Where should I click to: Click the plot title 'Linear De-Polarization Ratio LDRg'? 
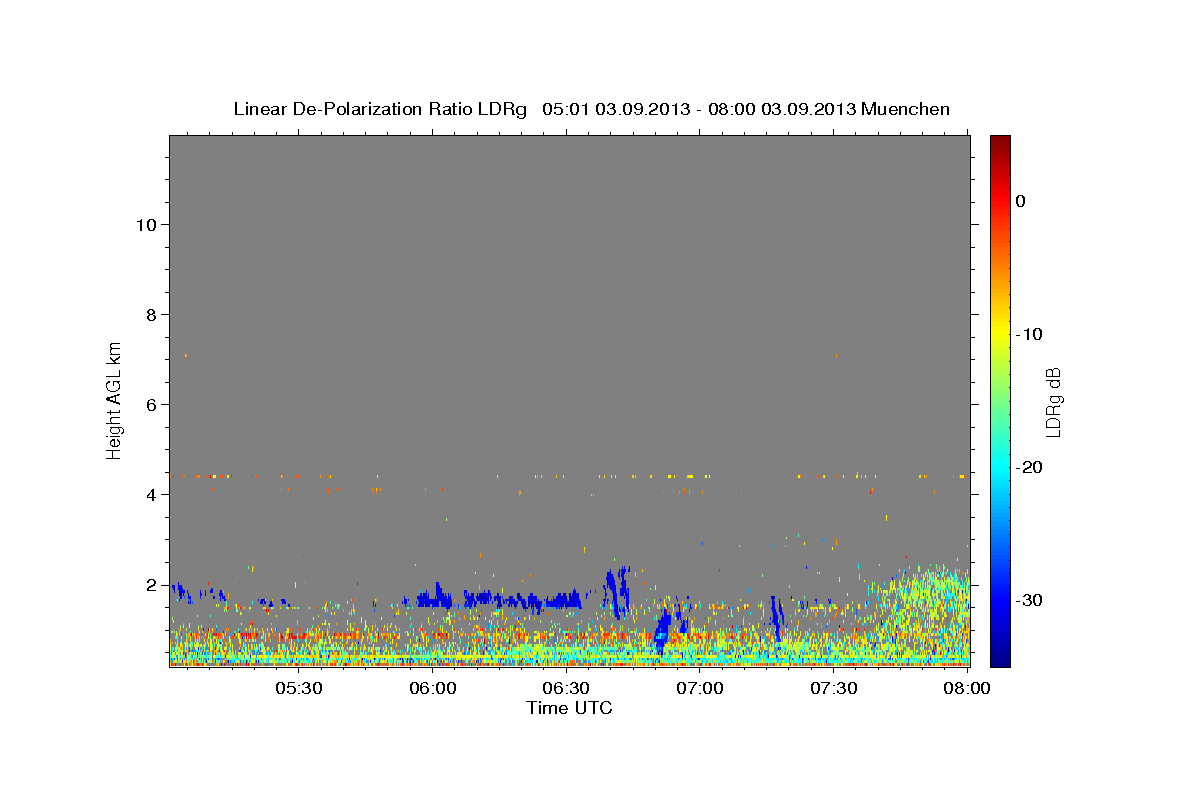pyautogui.click(x=379, y=109)
